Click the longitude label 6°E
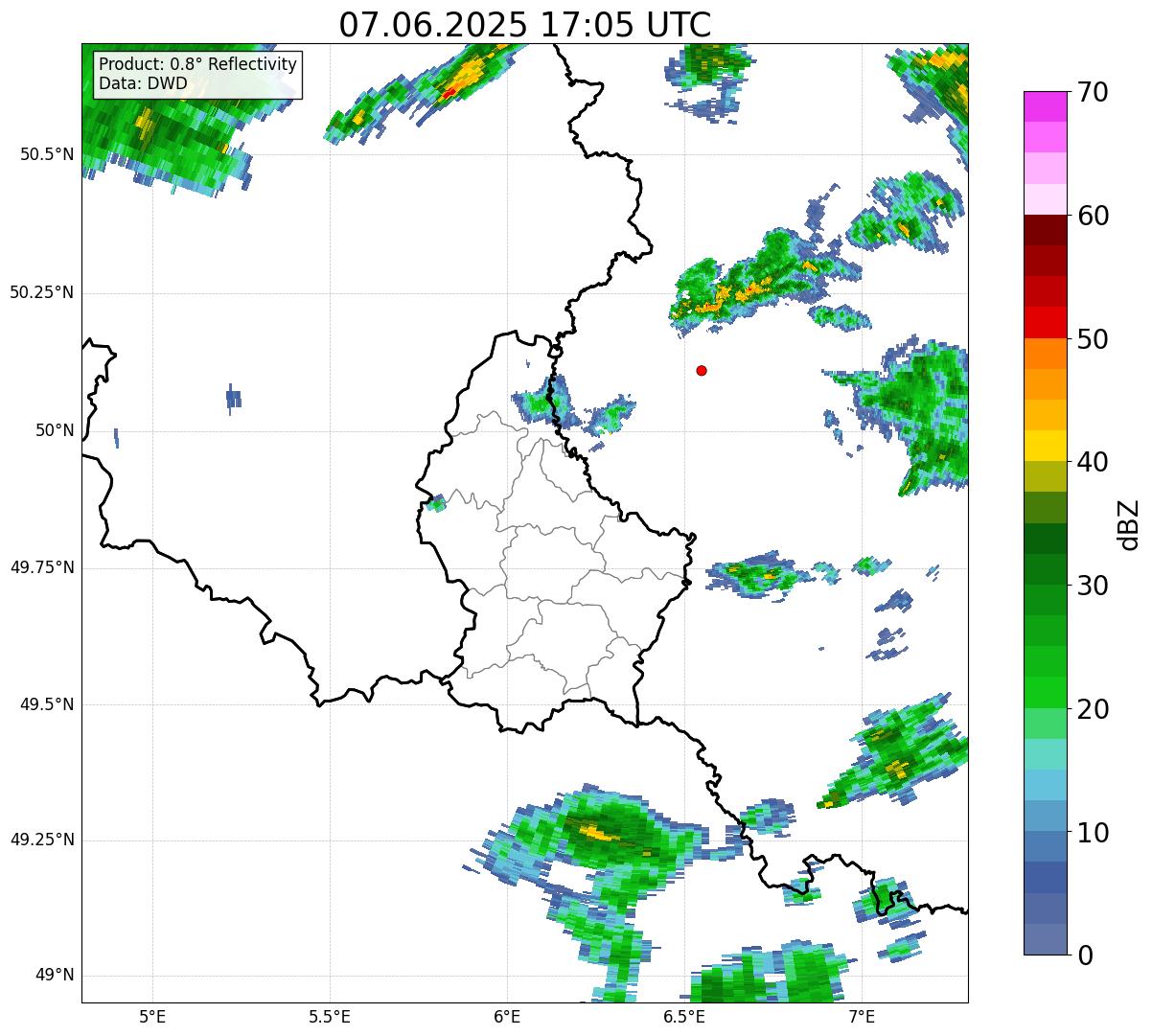 click(x=507, y=1017)
